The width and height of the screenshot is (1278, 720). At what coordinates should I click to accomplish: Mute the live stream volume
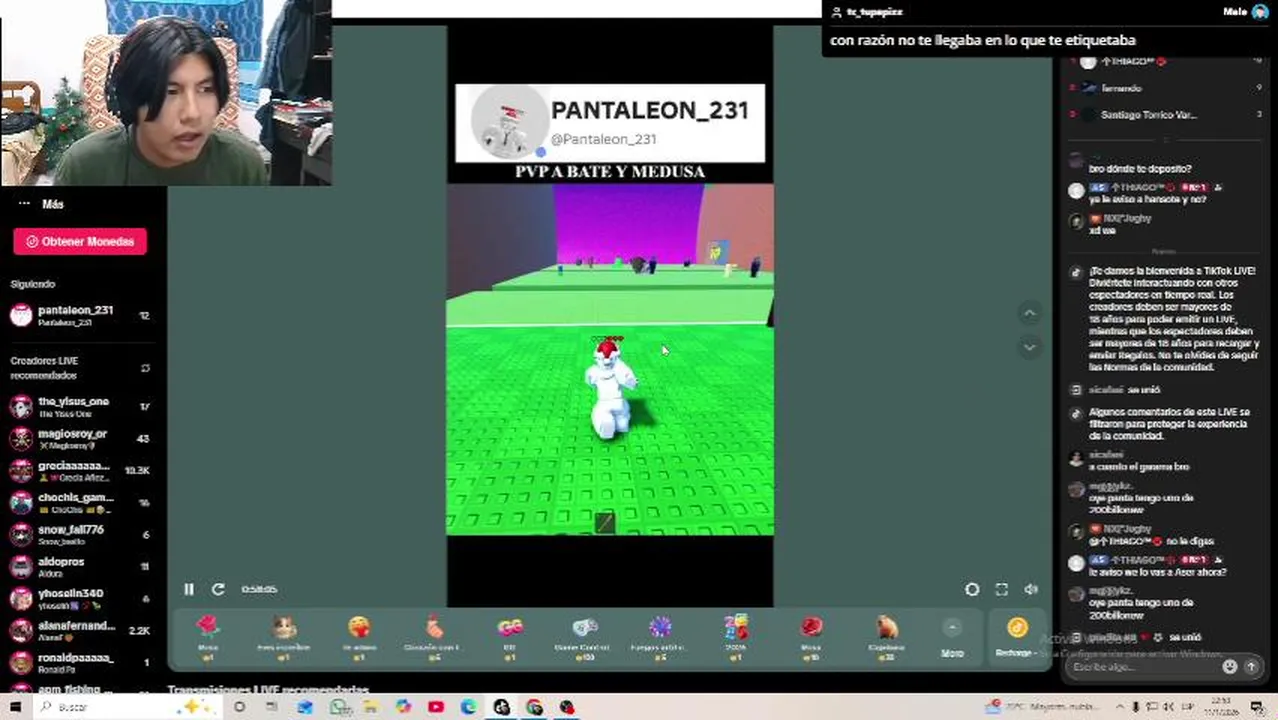pos(1031,590)
